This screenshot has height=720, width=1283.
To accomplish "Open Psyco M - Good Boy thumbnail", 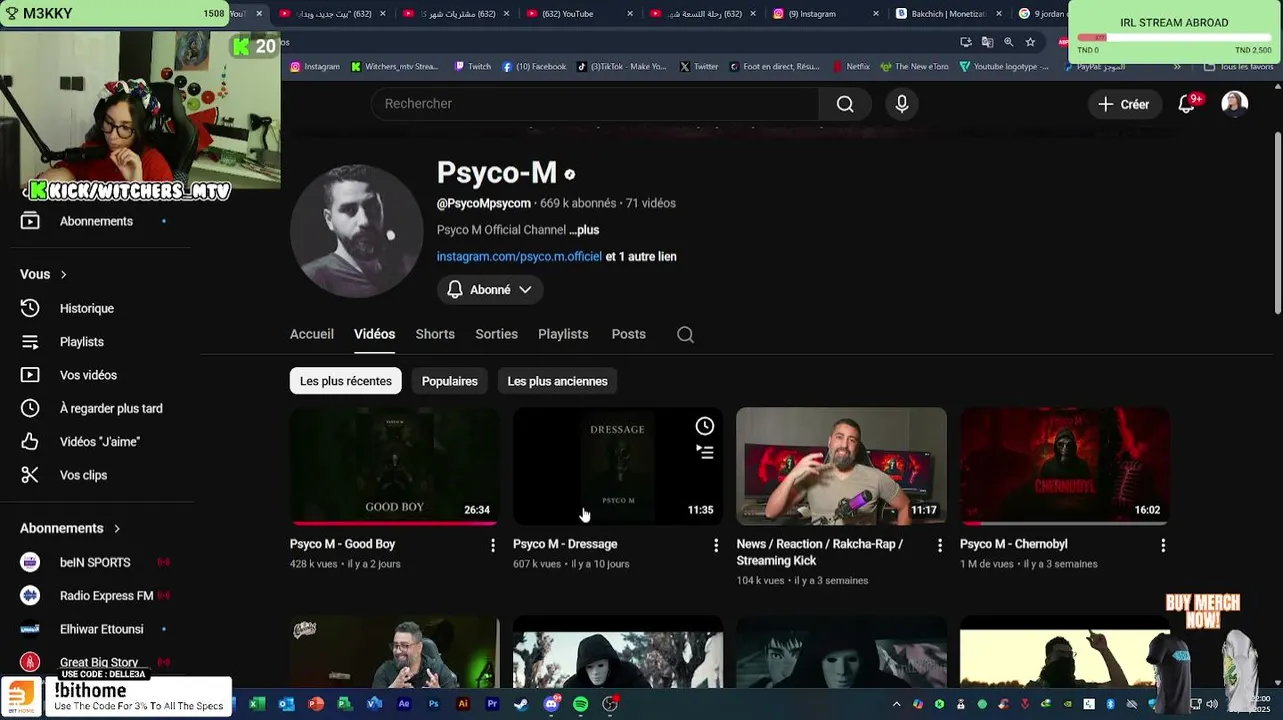I will pos(395,466).
